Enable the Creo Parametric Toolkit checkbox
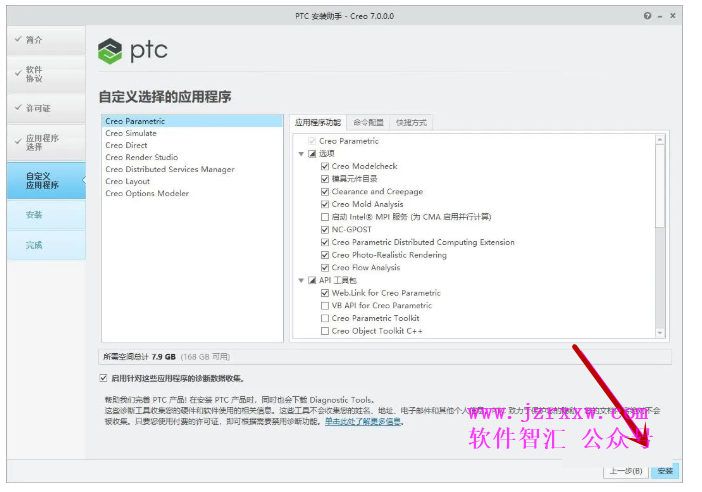 [325, 318]
